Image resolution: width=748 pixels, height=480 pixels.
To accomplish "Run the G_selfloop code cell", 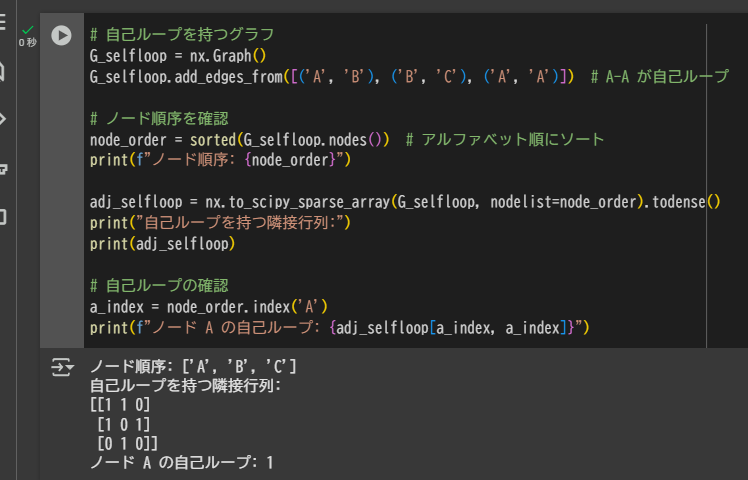I will click(x=62, y=35).
